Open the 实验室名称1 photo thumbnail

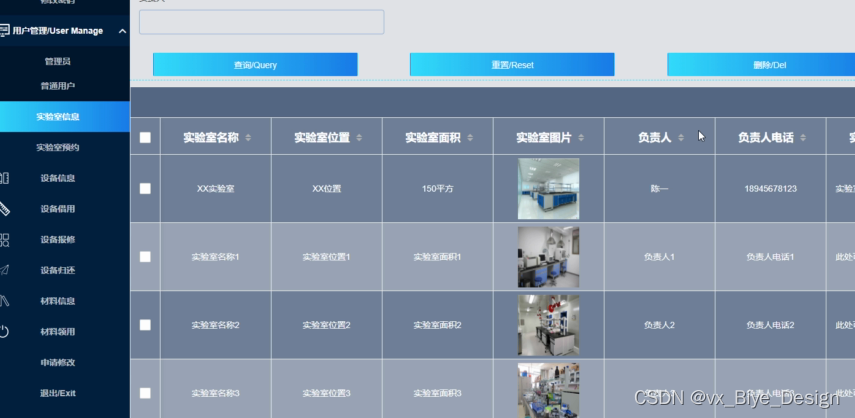(x=549, y=257)
